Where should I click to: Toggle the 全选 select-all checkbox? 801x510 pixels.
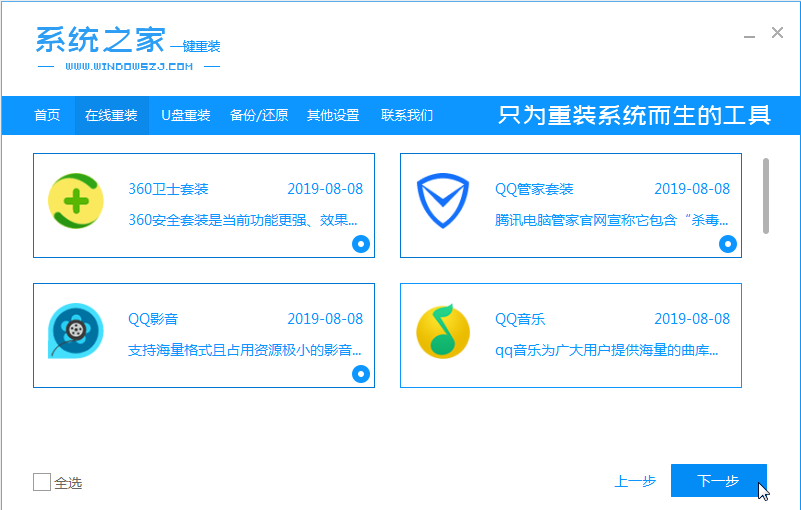tap(42, 482)
